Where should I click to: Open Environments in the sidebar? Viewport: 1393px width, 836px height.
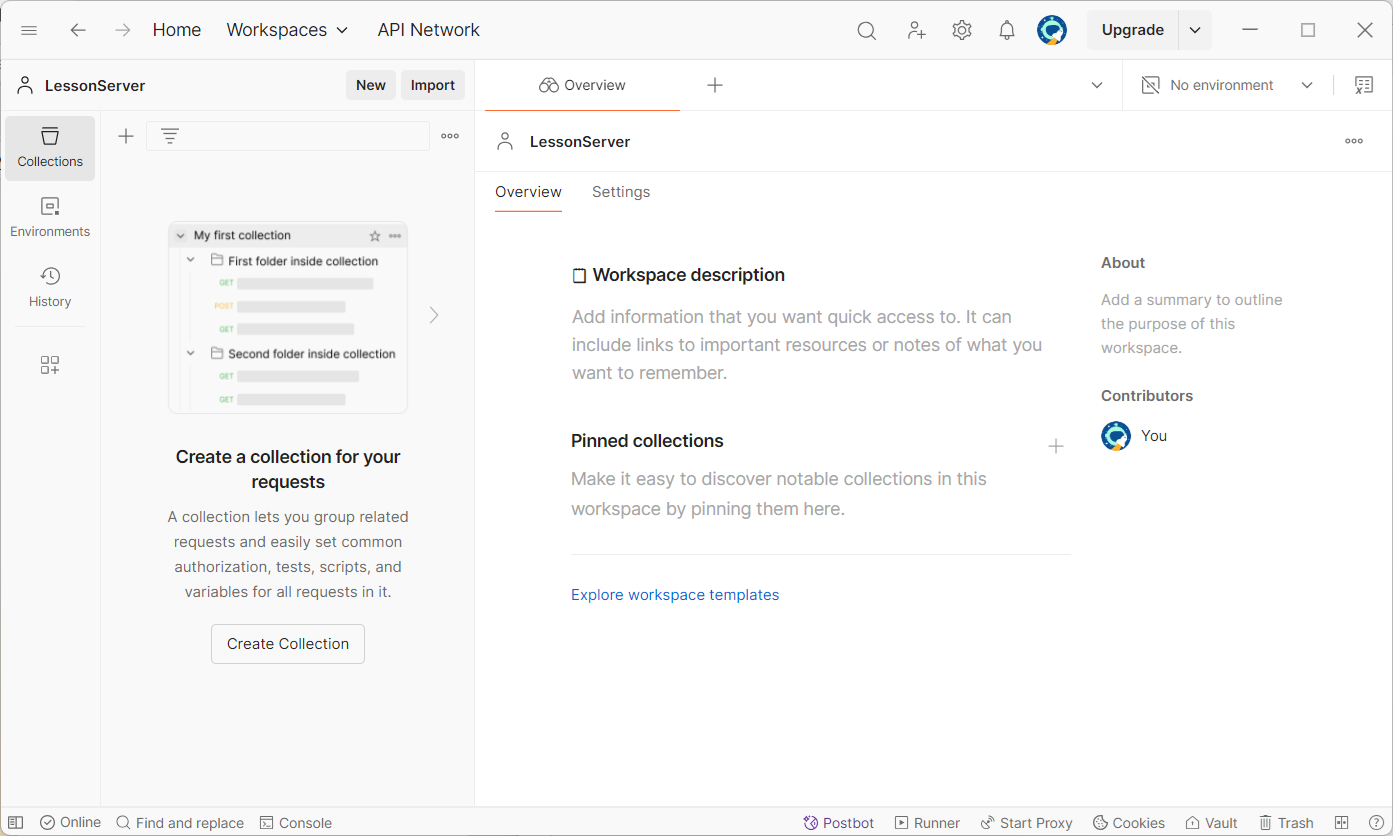pyautogui.click(x=50, y=218)
